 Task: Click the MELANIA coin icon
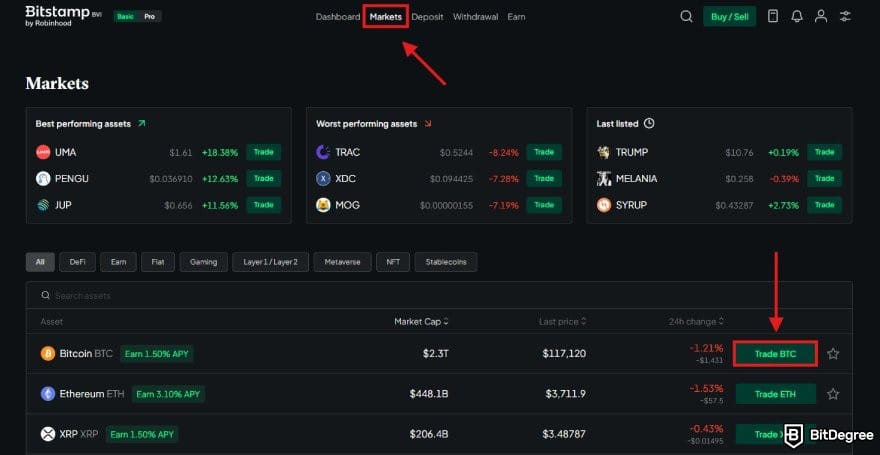pos(604,178)
